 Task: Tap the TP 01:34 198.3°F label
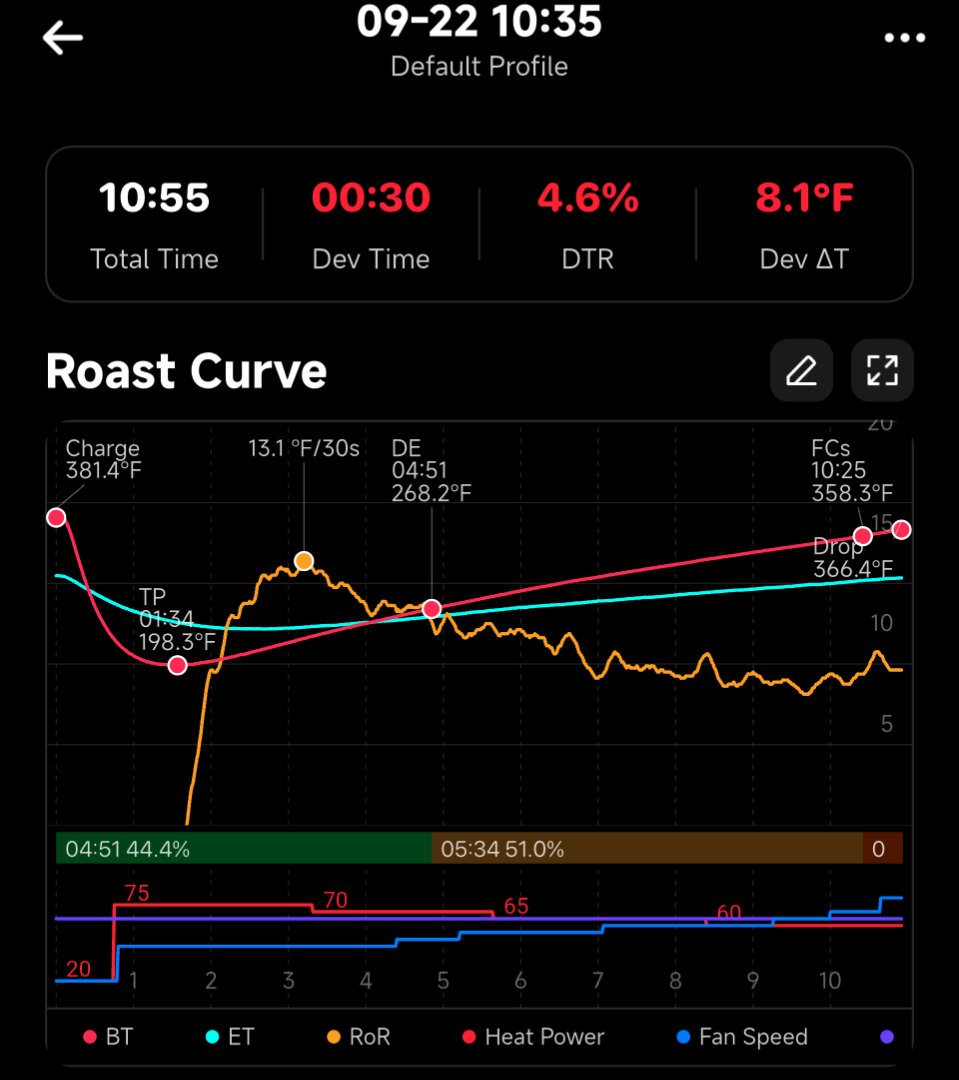[177, 619]
